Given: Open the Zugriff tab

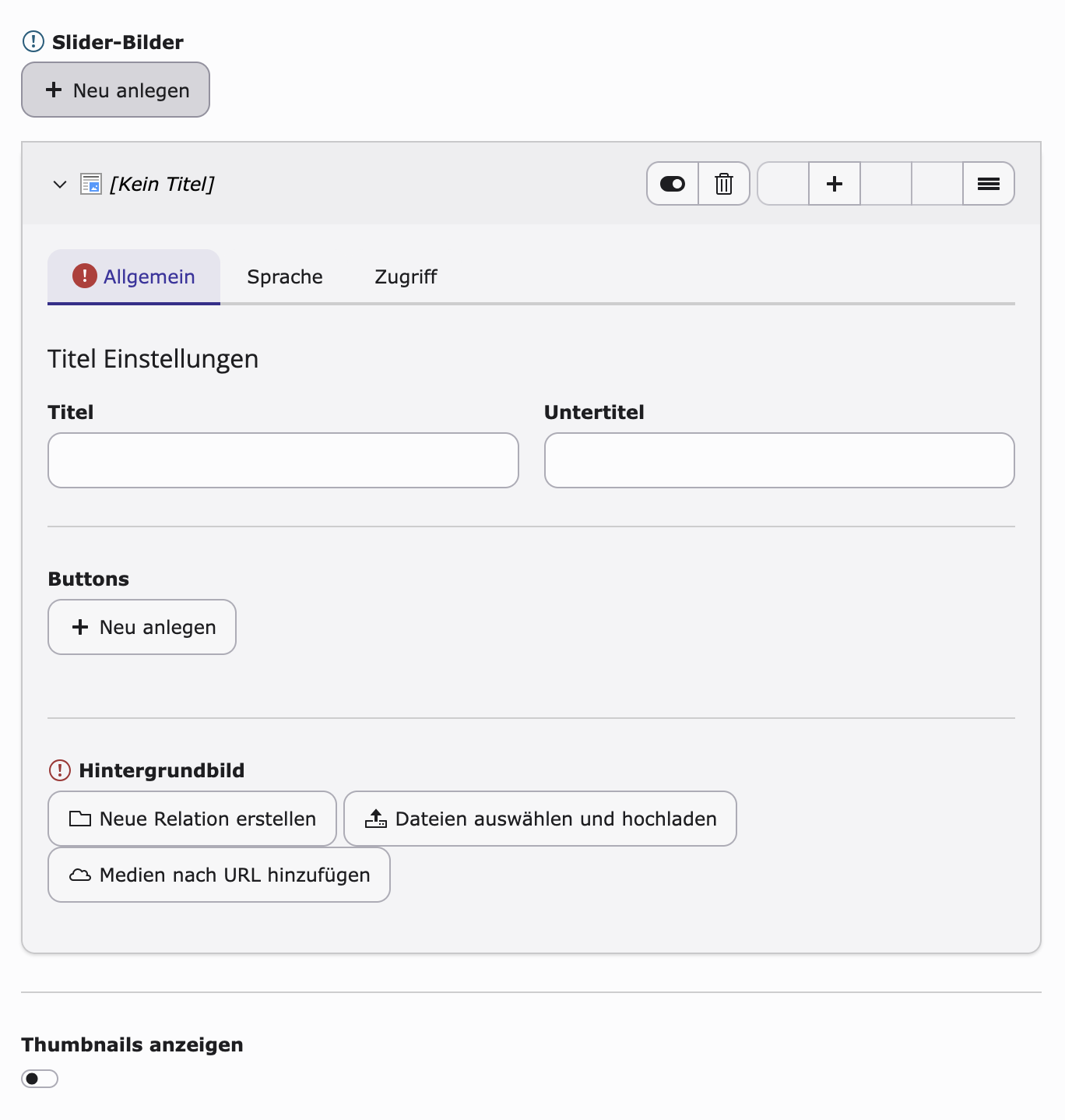Looking at the screenshot, I should pyautogui.click(x=406, y=276).
